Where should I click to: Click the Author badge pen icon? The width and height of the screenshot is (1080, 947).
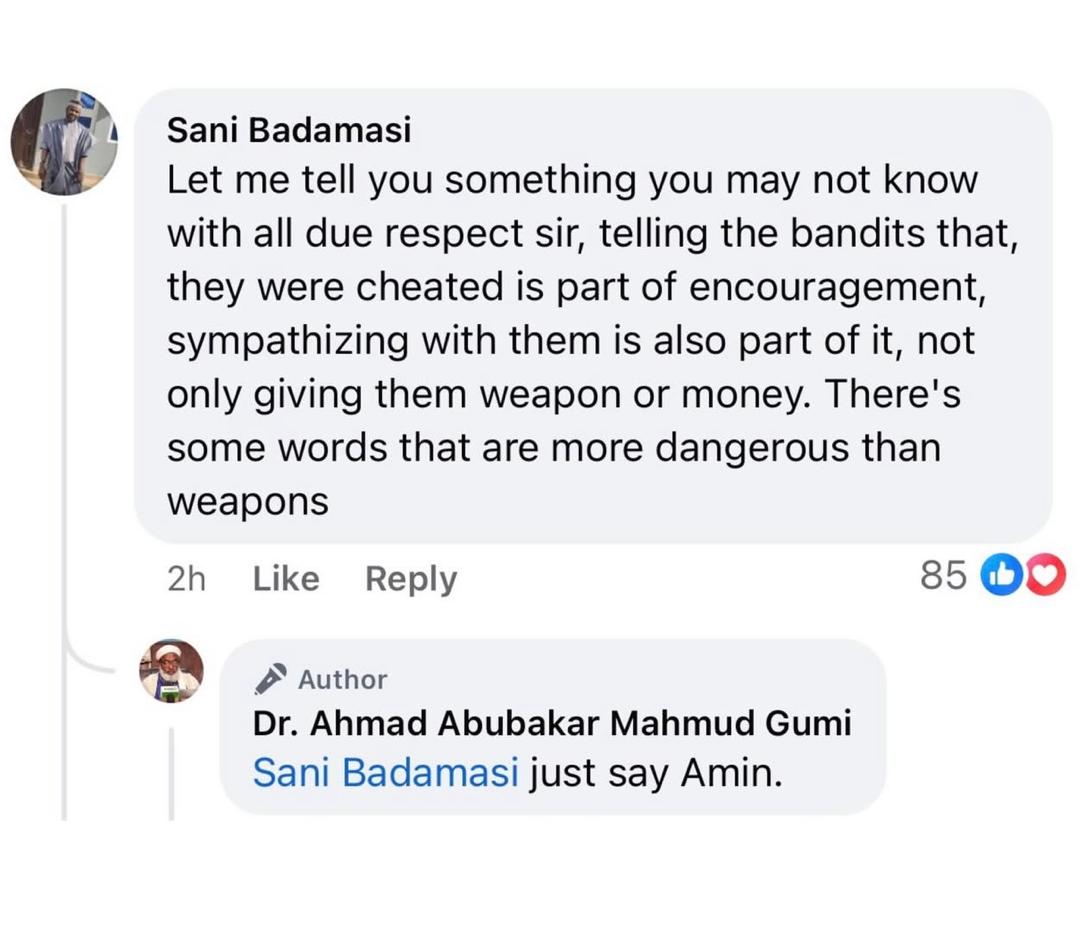(x=270, y=679)
